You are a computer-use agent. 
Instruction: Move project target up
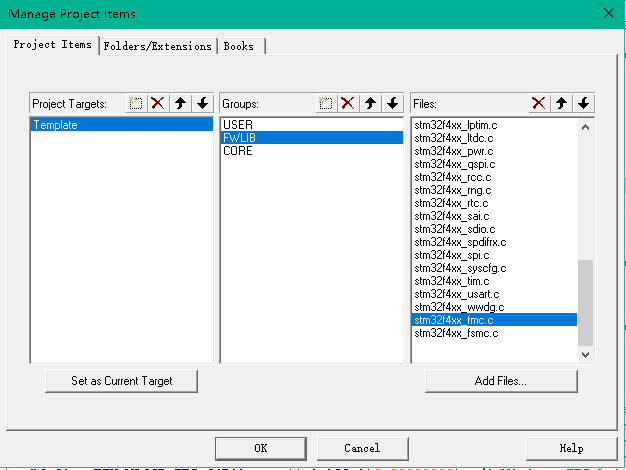click(180, 103)
